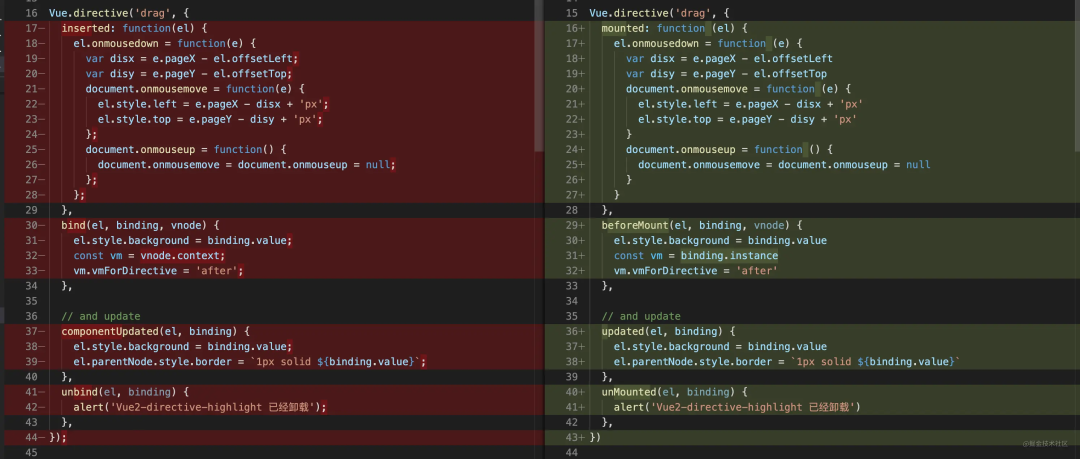The image size is (1080, 459).
Task: Click "vm.vmForDirective = 'after'" on line 32
Action: tap(696, 271)
